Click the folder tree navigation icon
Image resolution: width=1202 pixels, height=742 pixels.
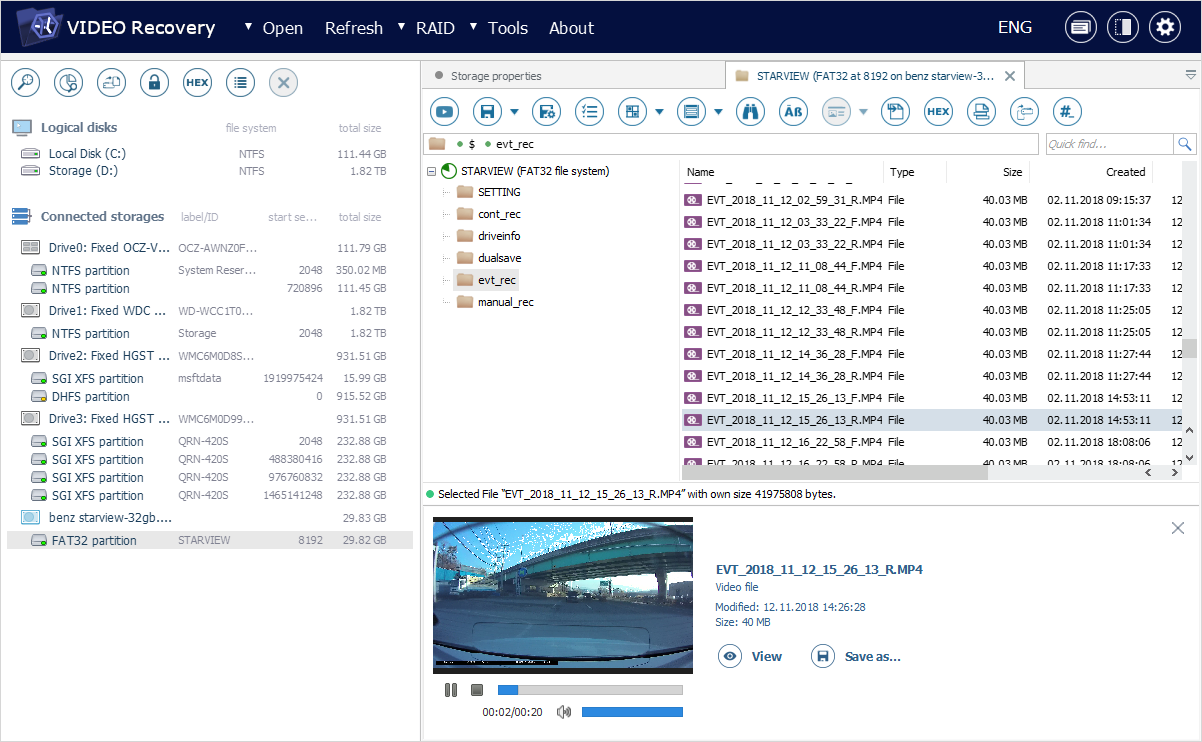(1024, 111)
